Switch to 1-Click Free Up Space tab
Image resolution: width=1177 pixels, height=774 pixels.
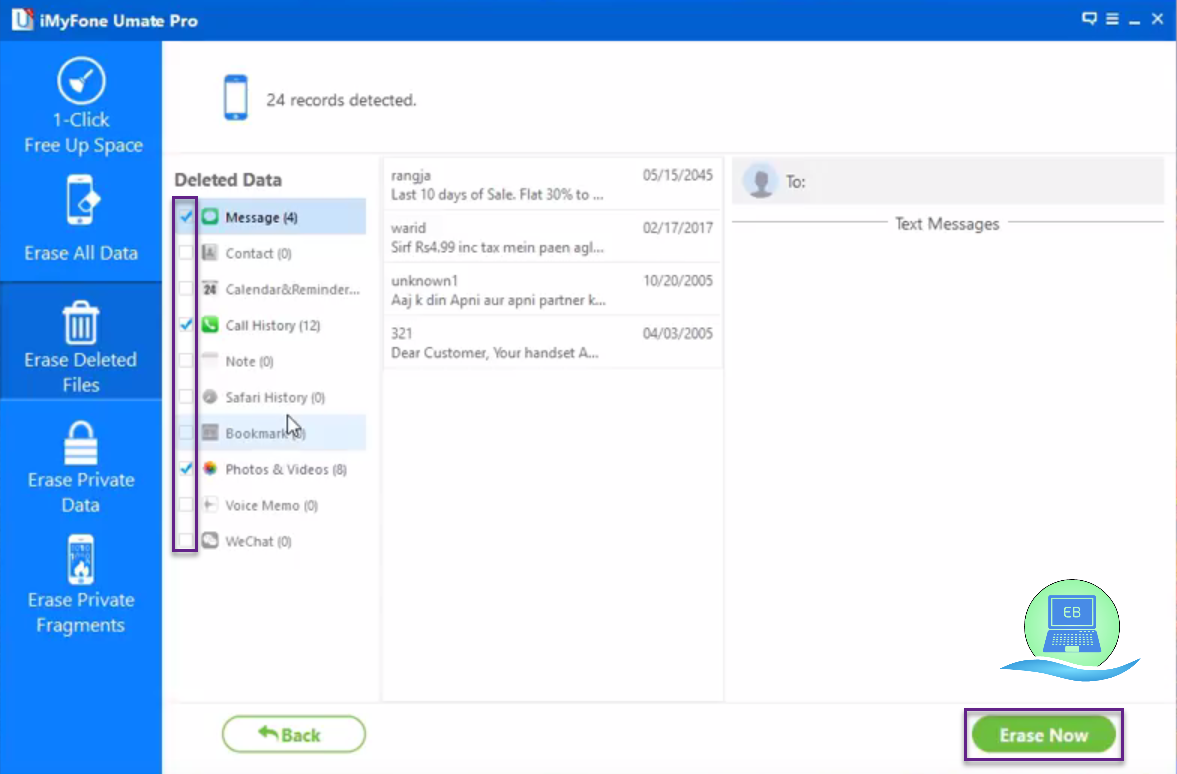81,105
